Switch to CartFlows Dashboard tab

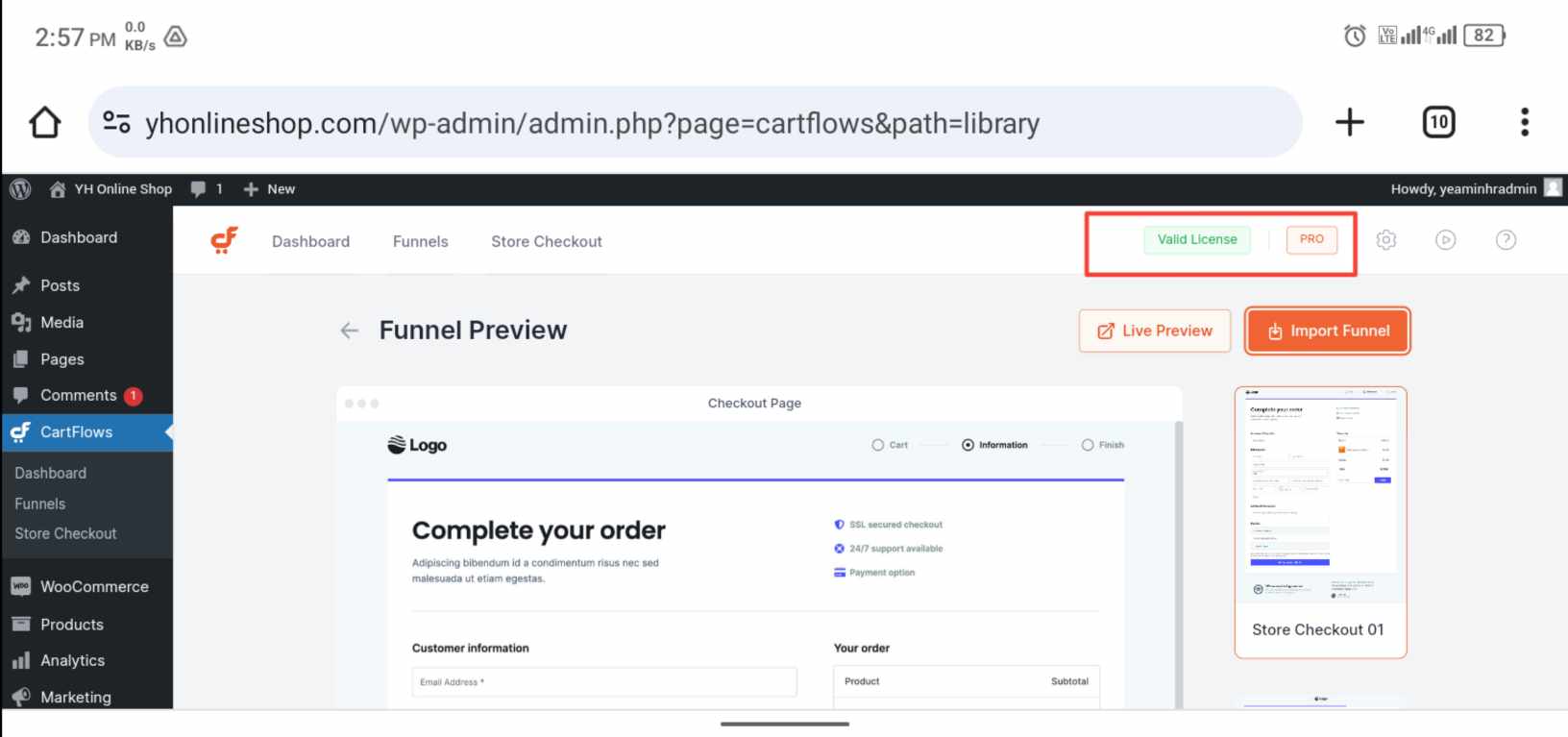click(310, 241)
